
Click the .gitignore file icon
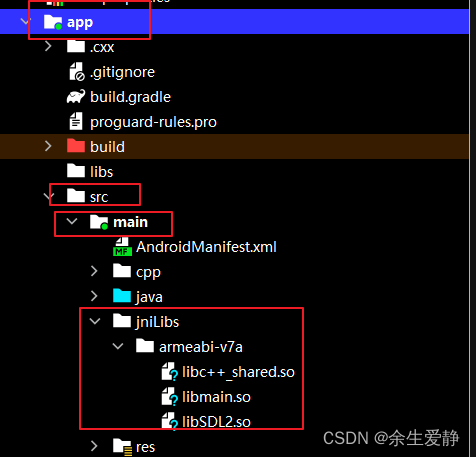point(77,72)
